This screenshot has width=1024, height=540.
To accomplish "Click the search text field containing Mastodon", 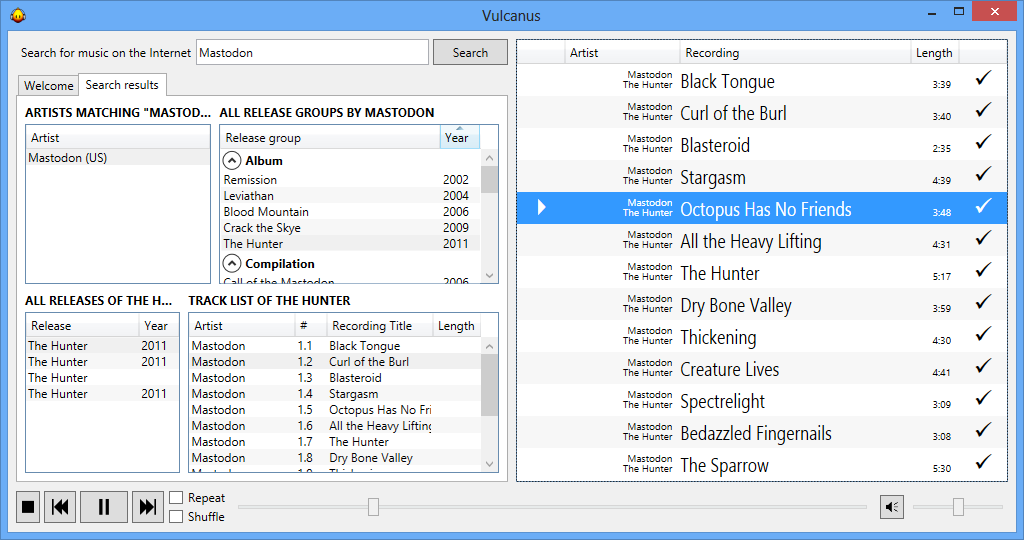I will click(x=312, y=52).
